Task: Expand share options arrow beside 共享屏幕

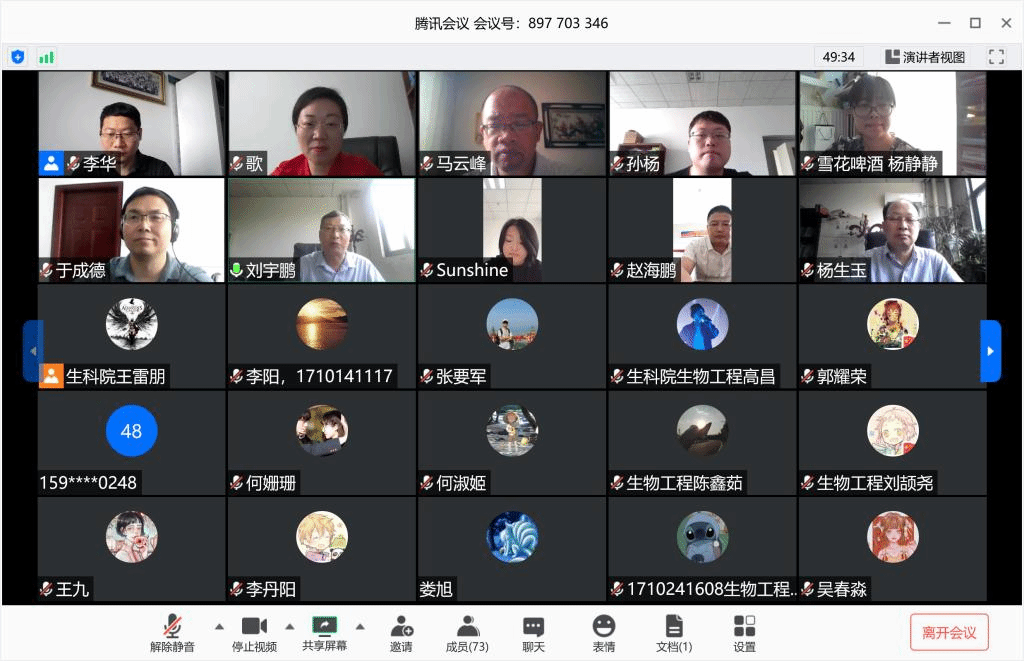Action: [x=360, y=627]
